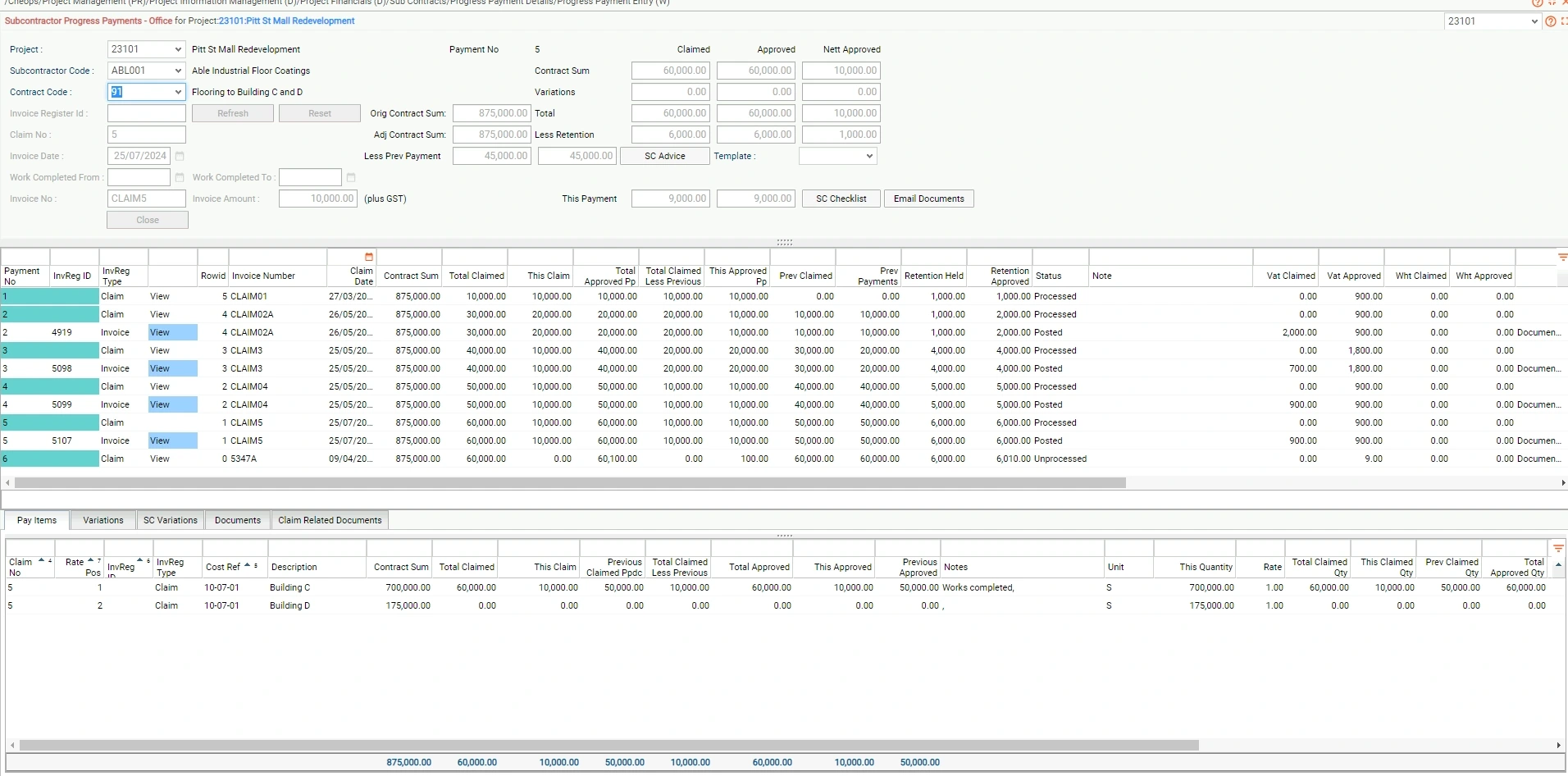Viewport: 1568px width, 776px height.
Task: Open the Contract Code dropdown
Action: coord(178,92)
